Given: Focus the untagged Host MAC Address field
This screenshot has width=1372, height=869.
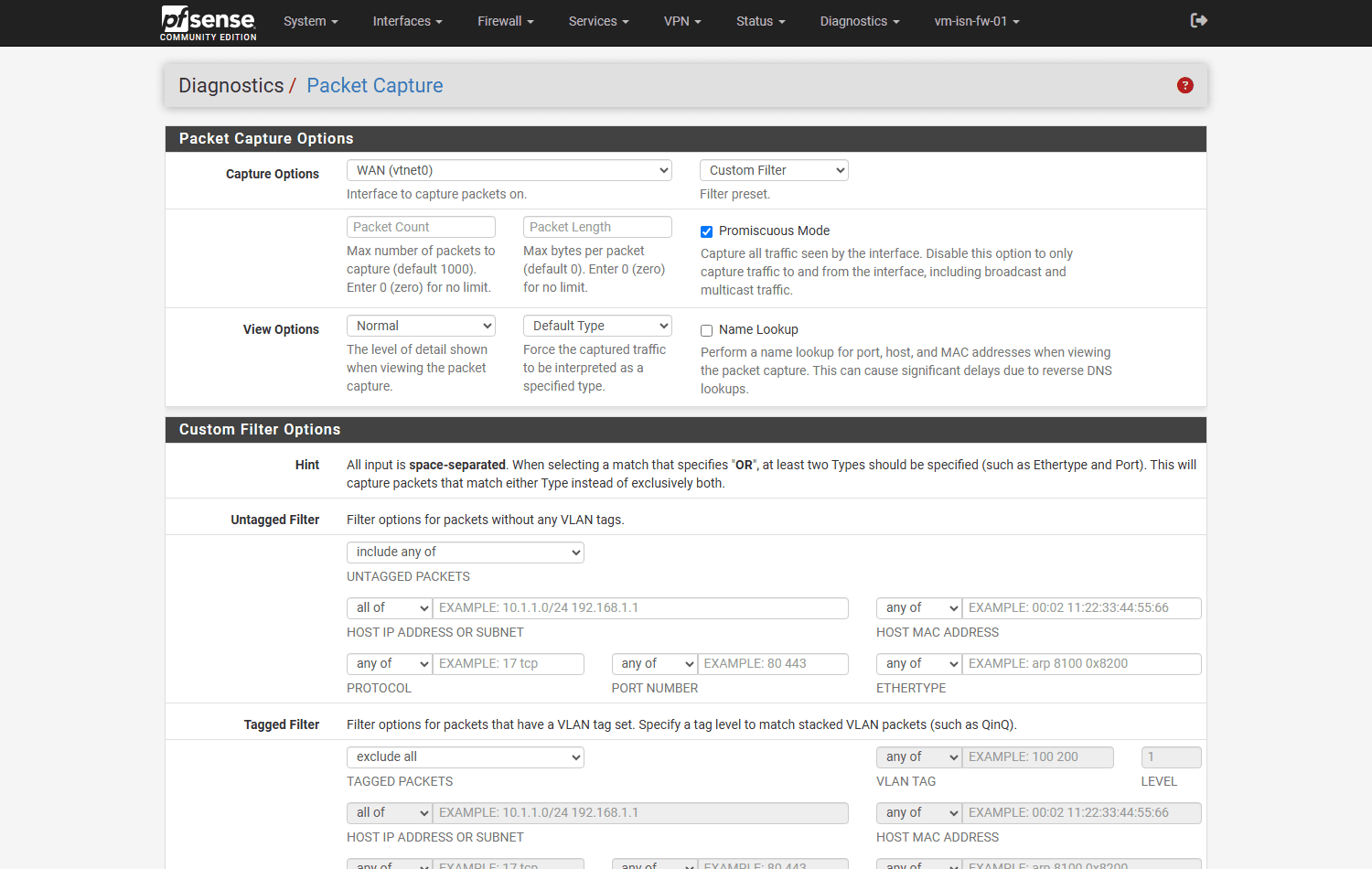Looking at the screenshot, I should pyautogui.click(x=1082, y=607).
